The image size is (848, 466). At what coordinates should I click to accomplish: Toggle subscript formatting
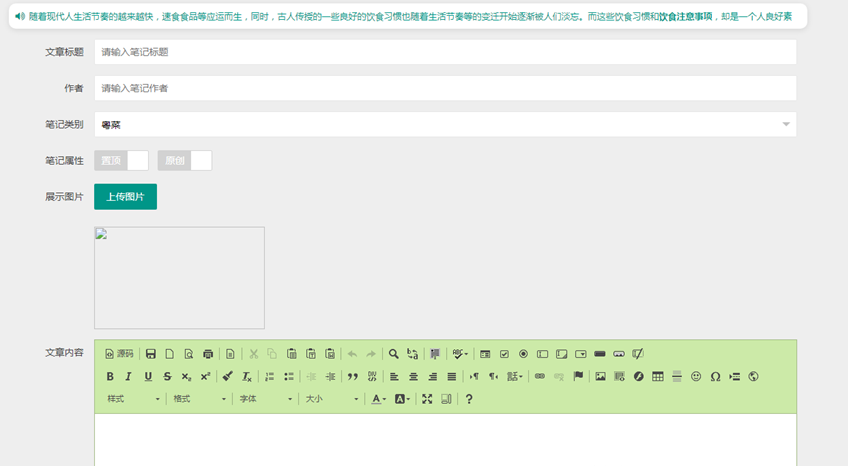point(186,377)
